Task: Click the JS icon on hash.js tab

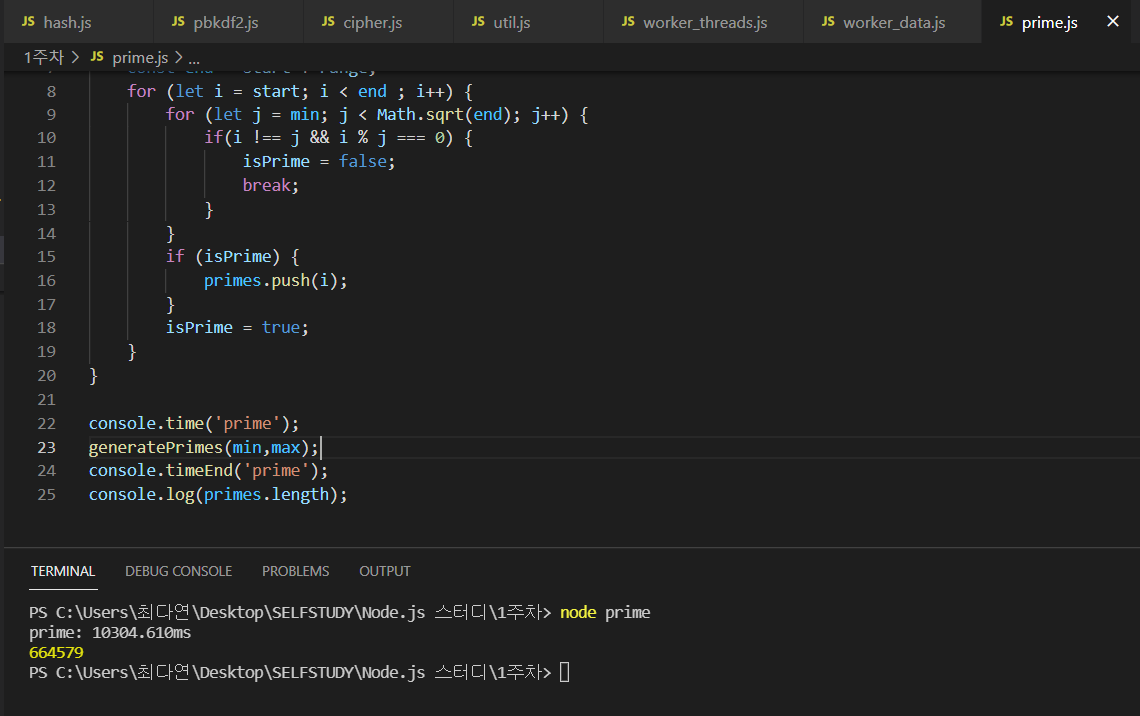Action: 28,22
